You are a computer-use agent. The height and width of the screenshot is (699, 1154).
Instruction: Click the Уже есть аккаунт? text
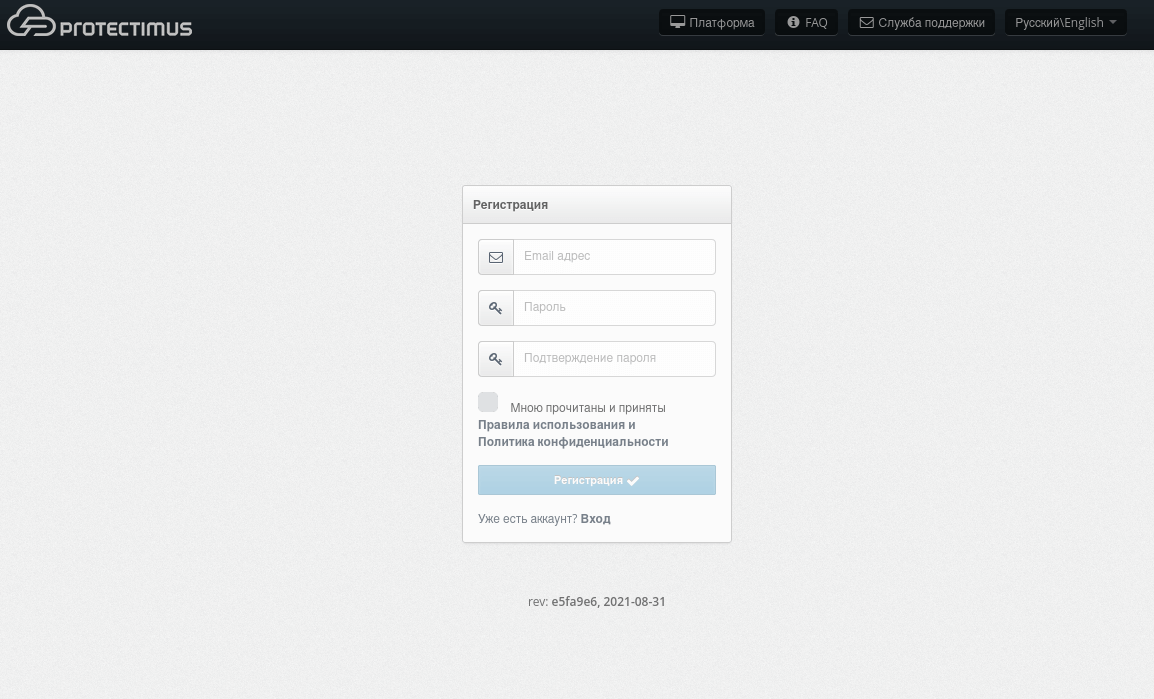[x=528, y=519]
